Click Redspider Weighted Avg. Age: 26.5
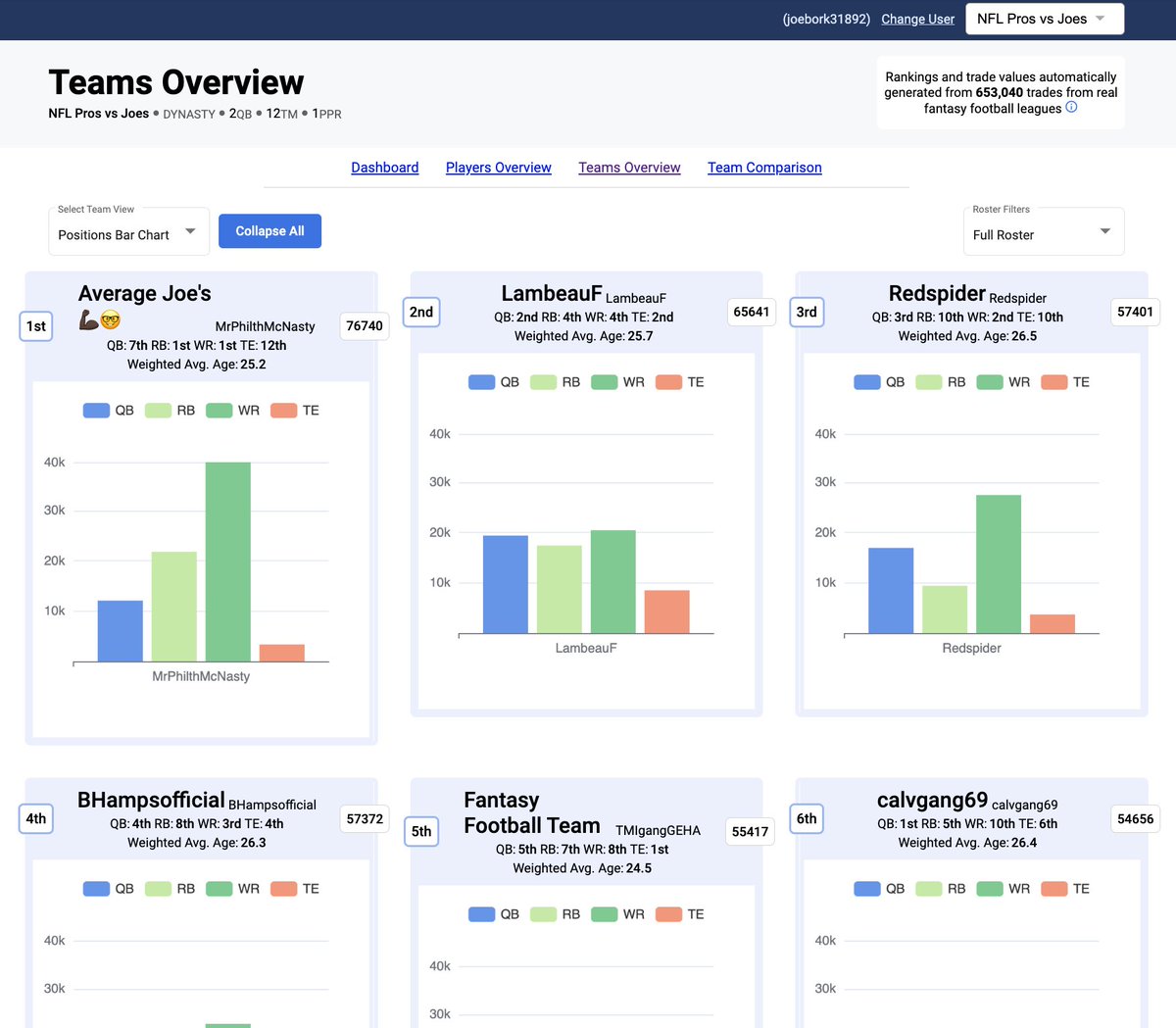The width and height of the screenshot is (1176, 1028). (968, 336)
